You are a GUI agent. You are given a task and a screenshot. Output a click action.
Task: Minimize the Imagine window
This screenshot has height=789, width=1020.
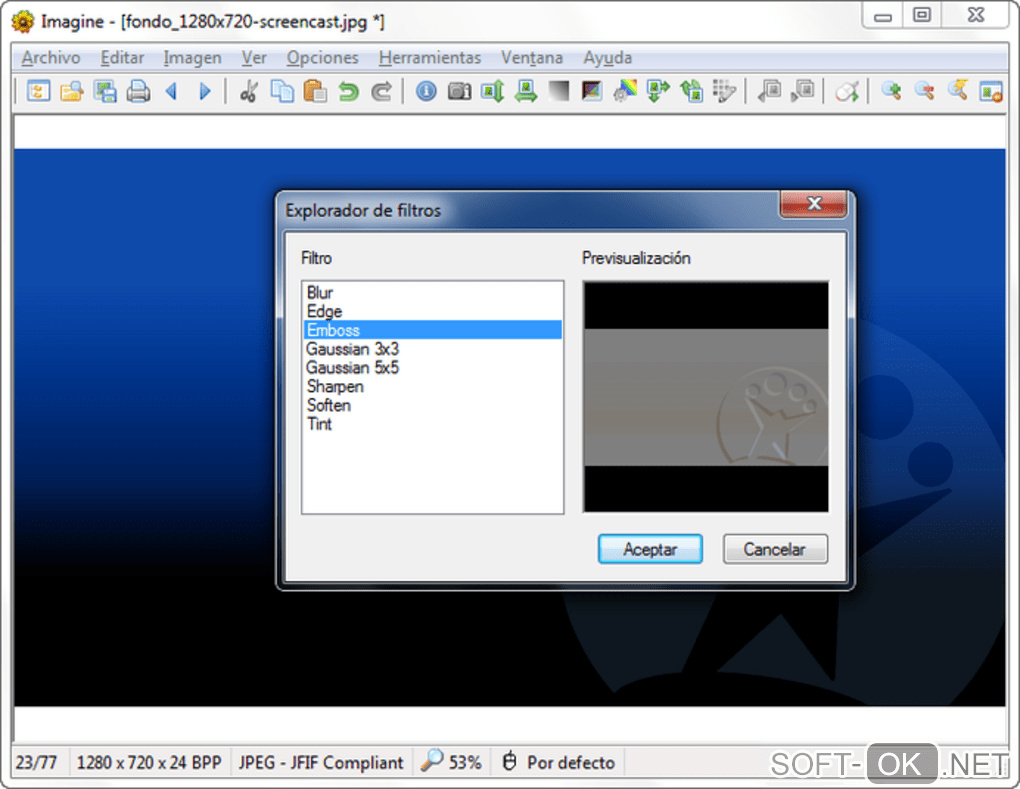tap(883, 15)
